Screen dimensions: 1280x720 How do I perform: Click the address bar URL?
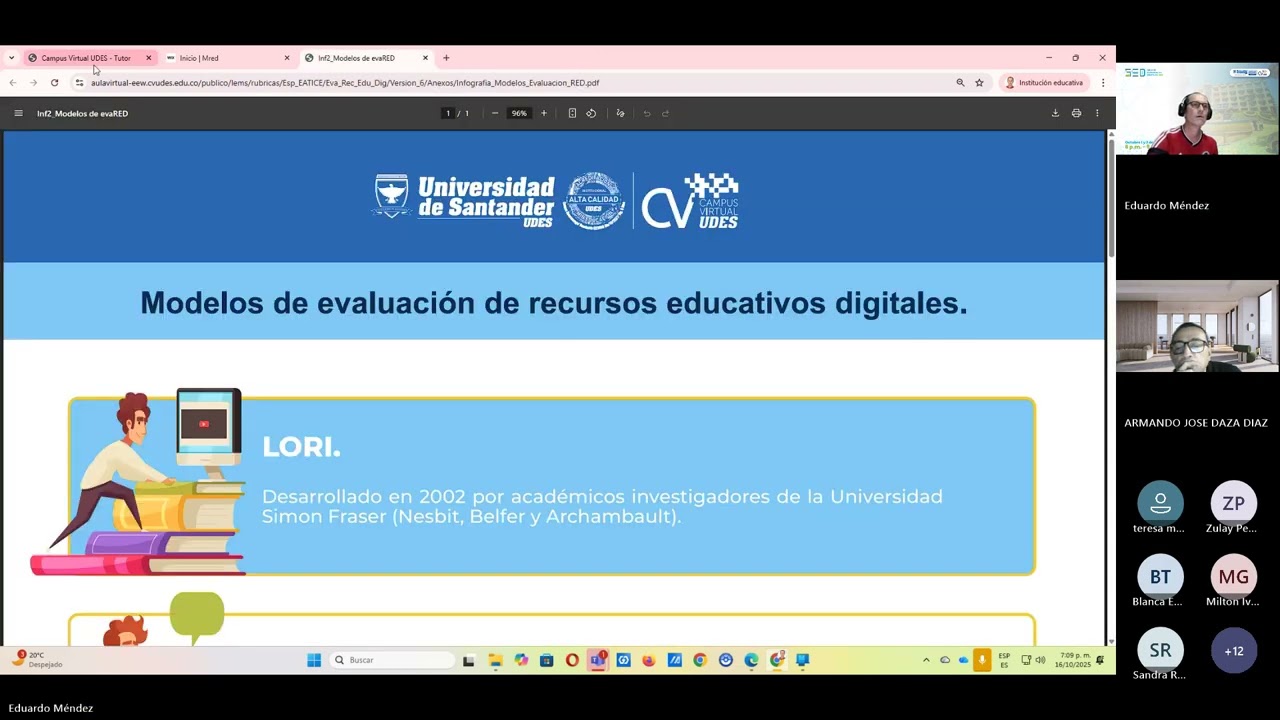click(345, 83)
